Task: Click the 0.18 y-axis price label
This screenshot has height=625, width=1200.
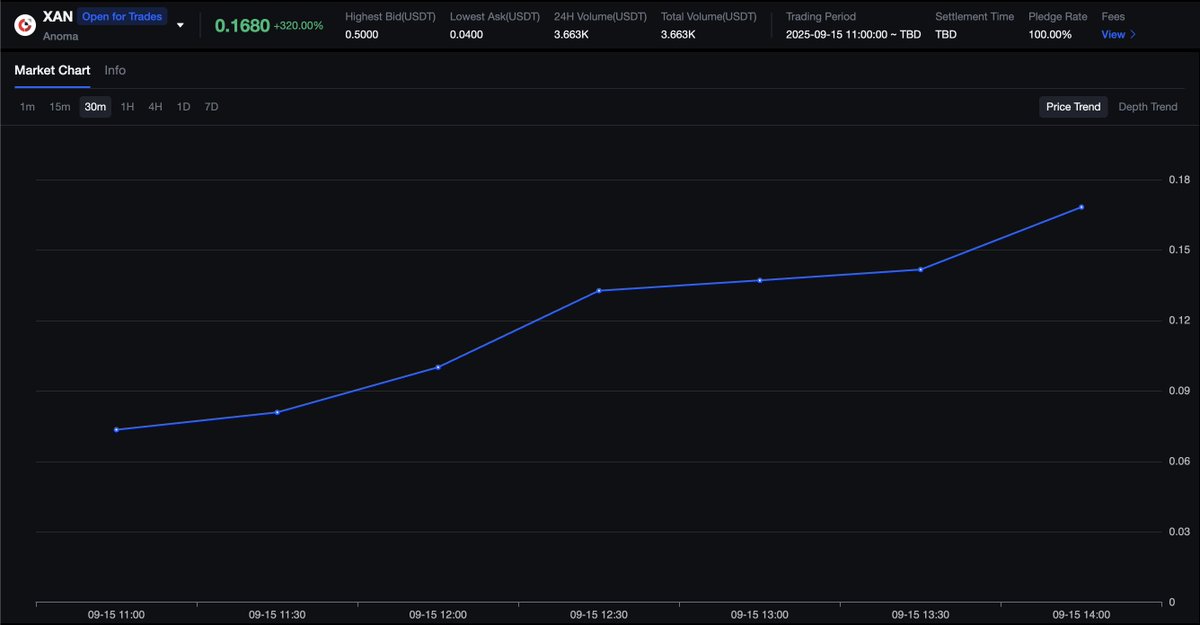Action: click(1179, 180)
